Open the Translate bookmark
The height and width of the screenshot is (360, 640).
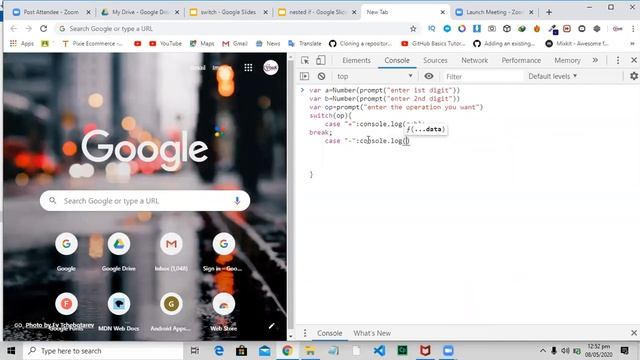(x=305, y=43)
